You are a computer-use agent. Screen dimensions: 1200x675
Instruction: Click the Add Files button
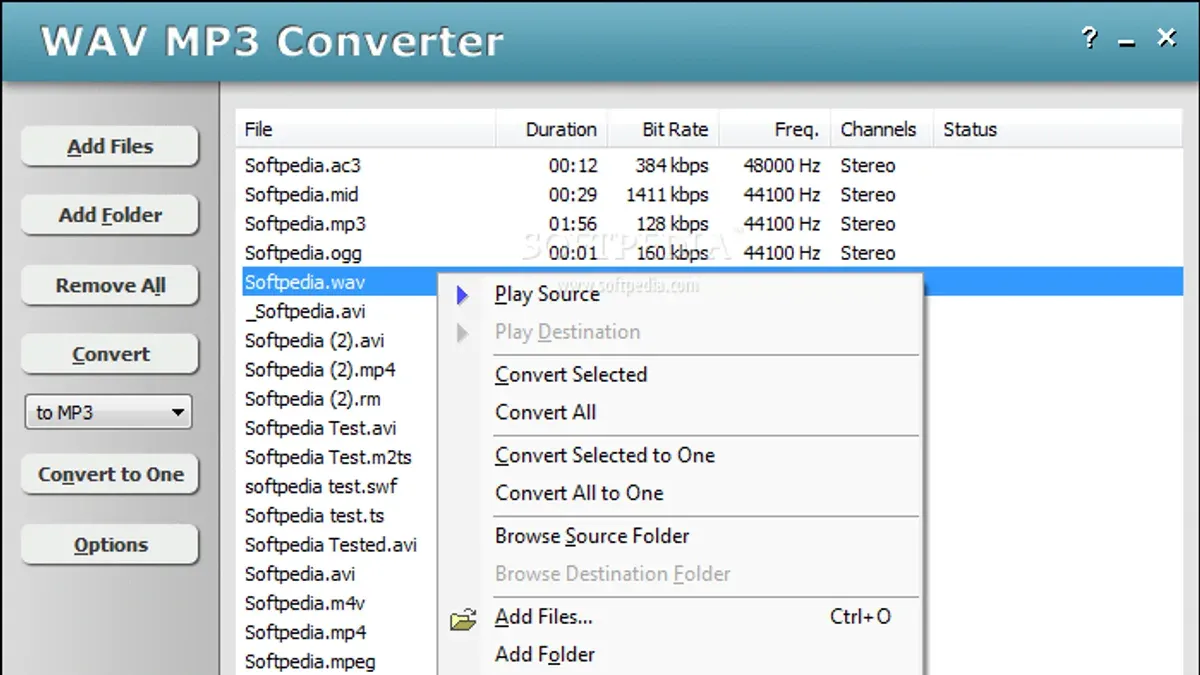[x=110, y=146]
